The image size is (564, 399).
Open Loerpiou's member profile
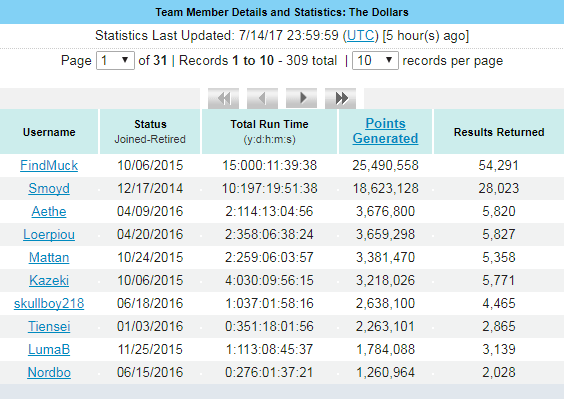[x=49, y=235]
